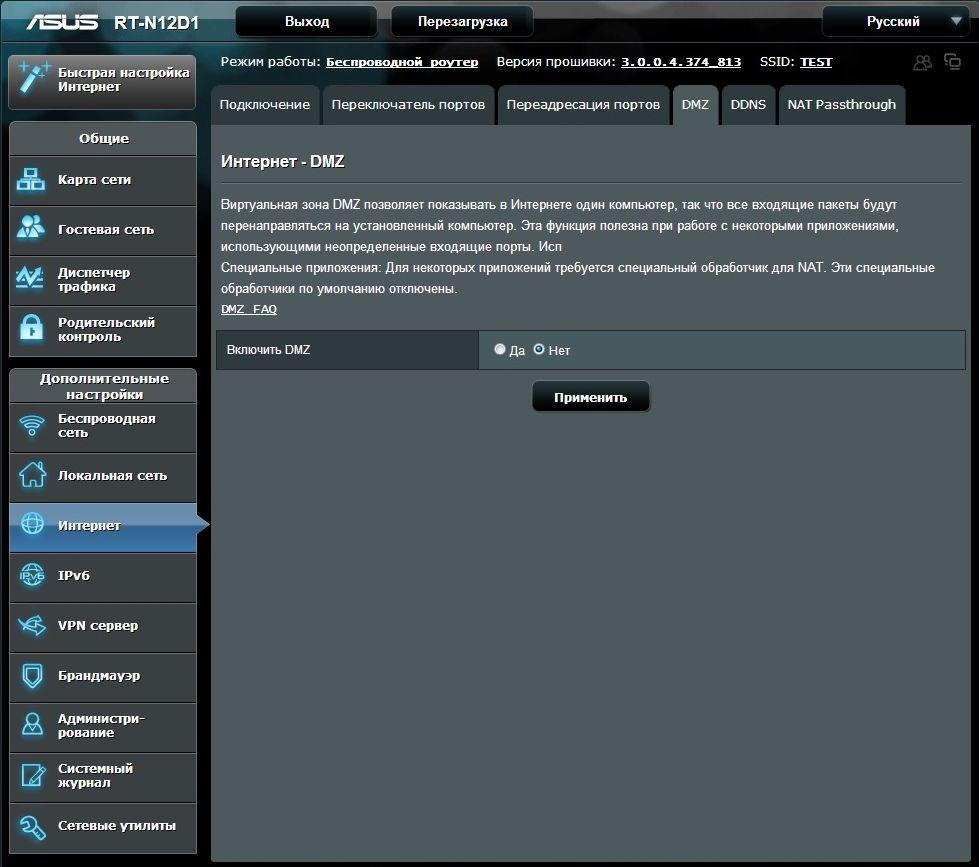Image resolution: width=979 pixels, height=867 pixels.
Task: Open the DMZ_FAQ link
Action: click(x=249, y=310)
